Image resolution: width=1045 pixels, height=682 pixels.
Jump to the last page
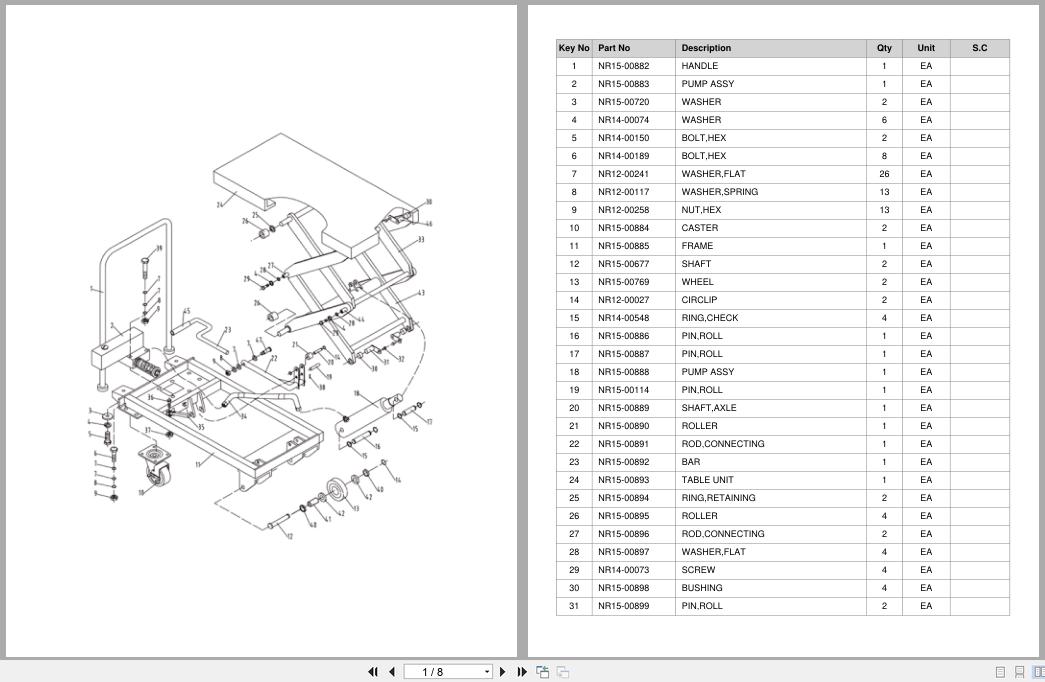522,672
